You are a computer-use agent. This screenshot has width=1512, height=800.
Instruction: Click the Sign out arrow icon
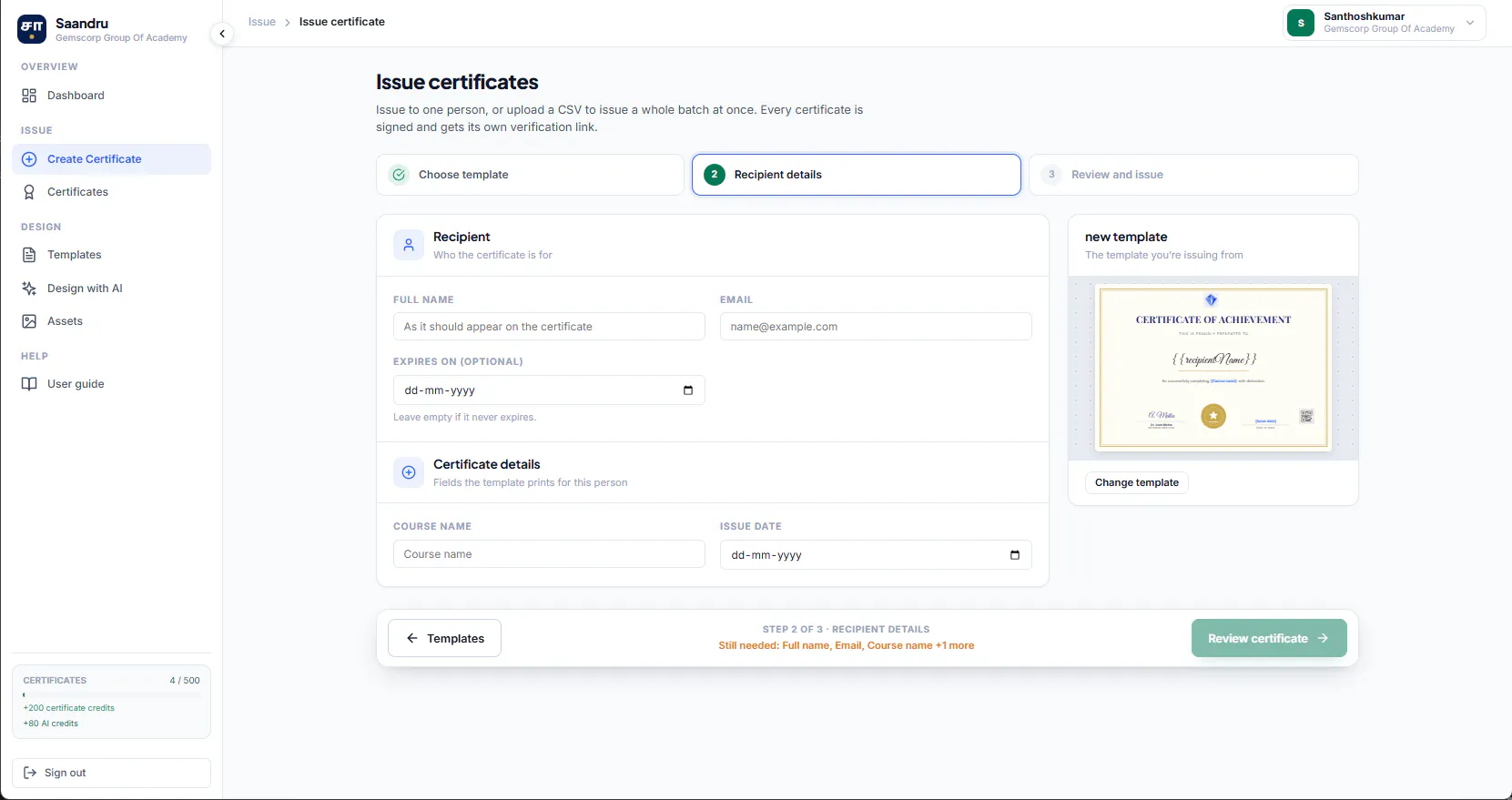pos(30,773)
